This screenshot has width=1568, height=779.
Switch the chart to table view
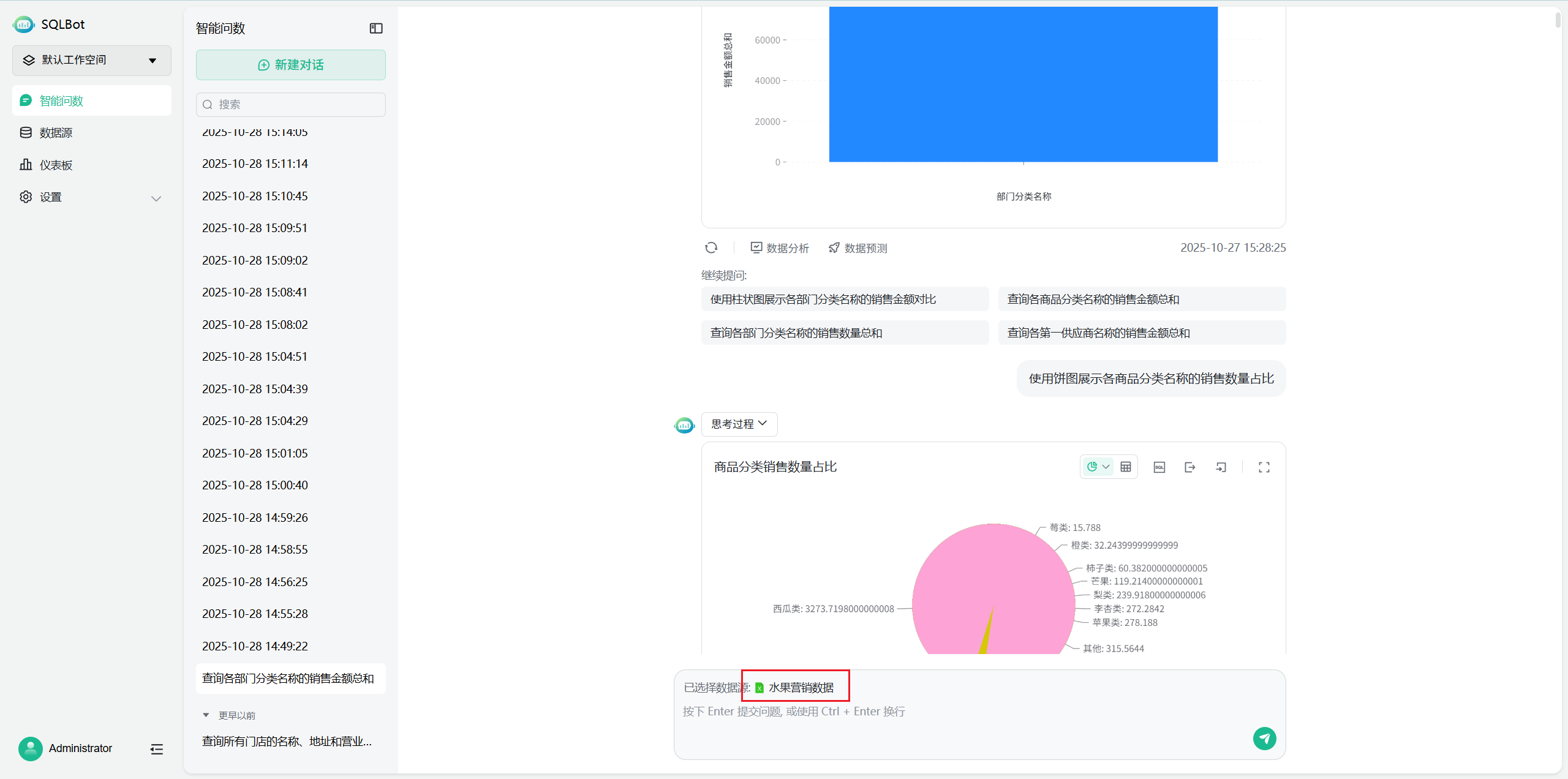[x=1126, y=467]
